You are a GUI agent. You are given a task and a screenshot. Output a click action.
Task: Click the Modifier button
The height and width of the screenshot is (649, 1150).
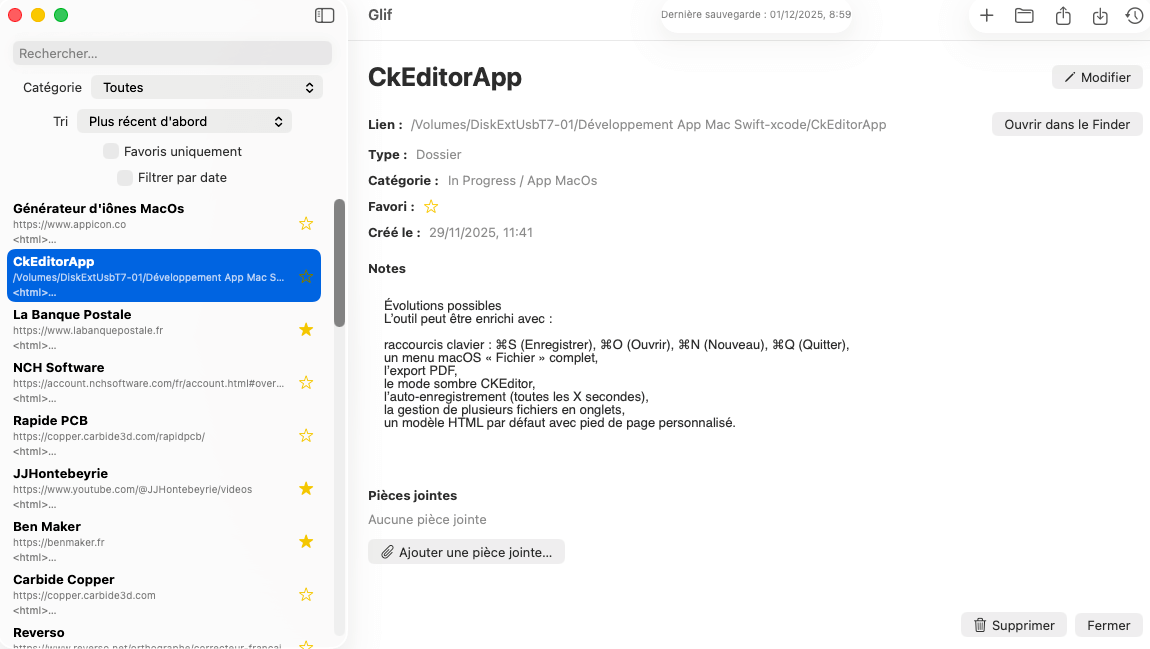[x=1097, y=77]
